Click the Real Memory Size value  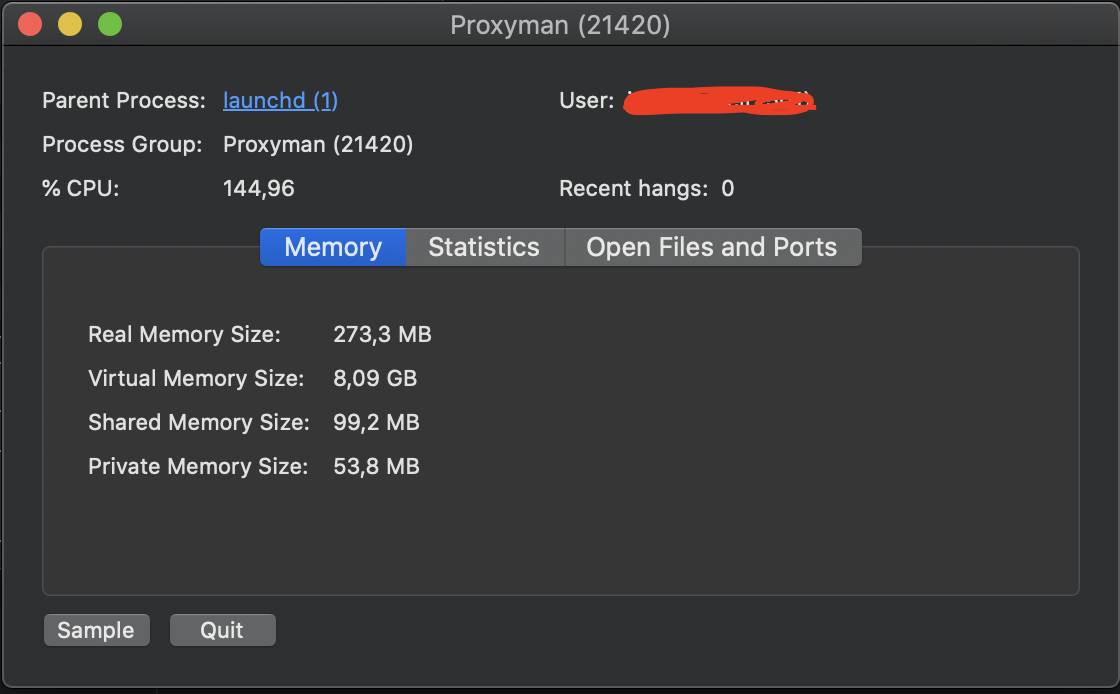tap(382, 335)
